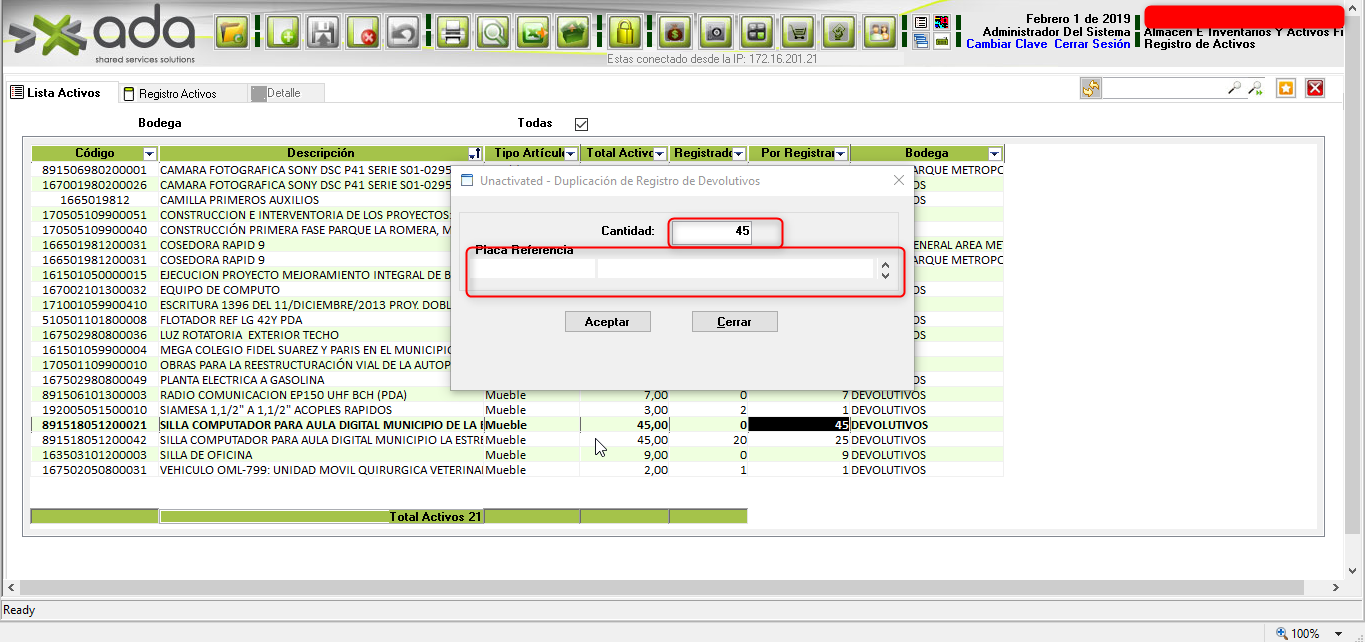
Task: Click the orange star favorites icon
Action: coord(1286,89)
